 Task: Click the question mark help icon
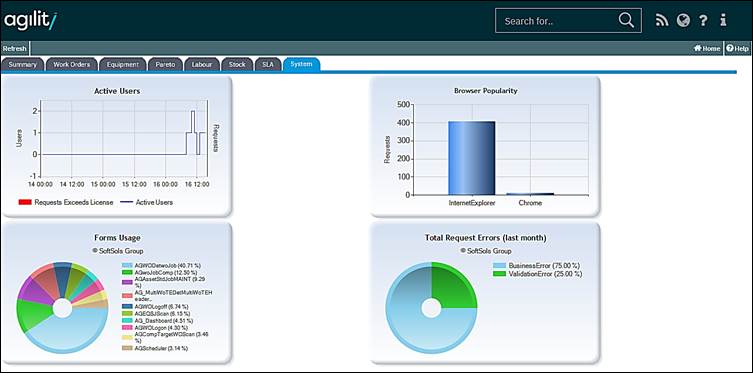[703, 21]
